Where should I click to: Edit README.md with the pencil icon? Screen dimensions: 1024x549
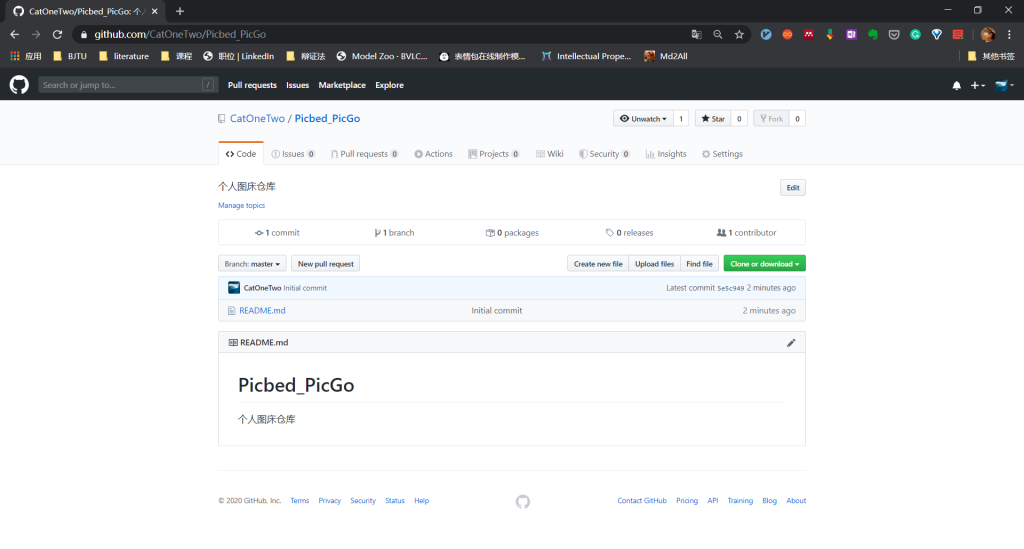tap(791, 343)
